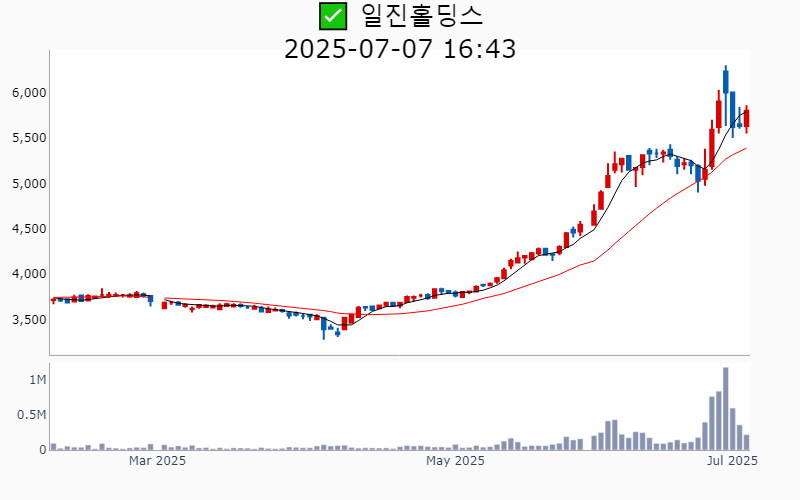Click the Jul 2025 date label

732,461
